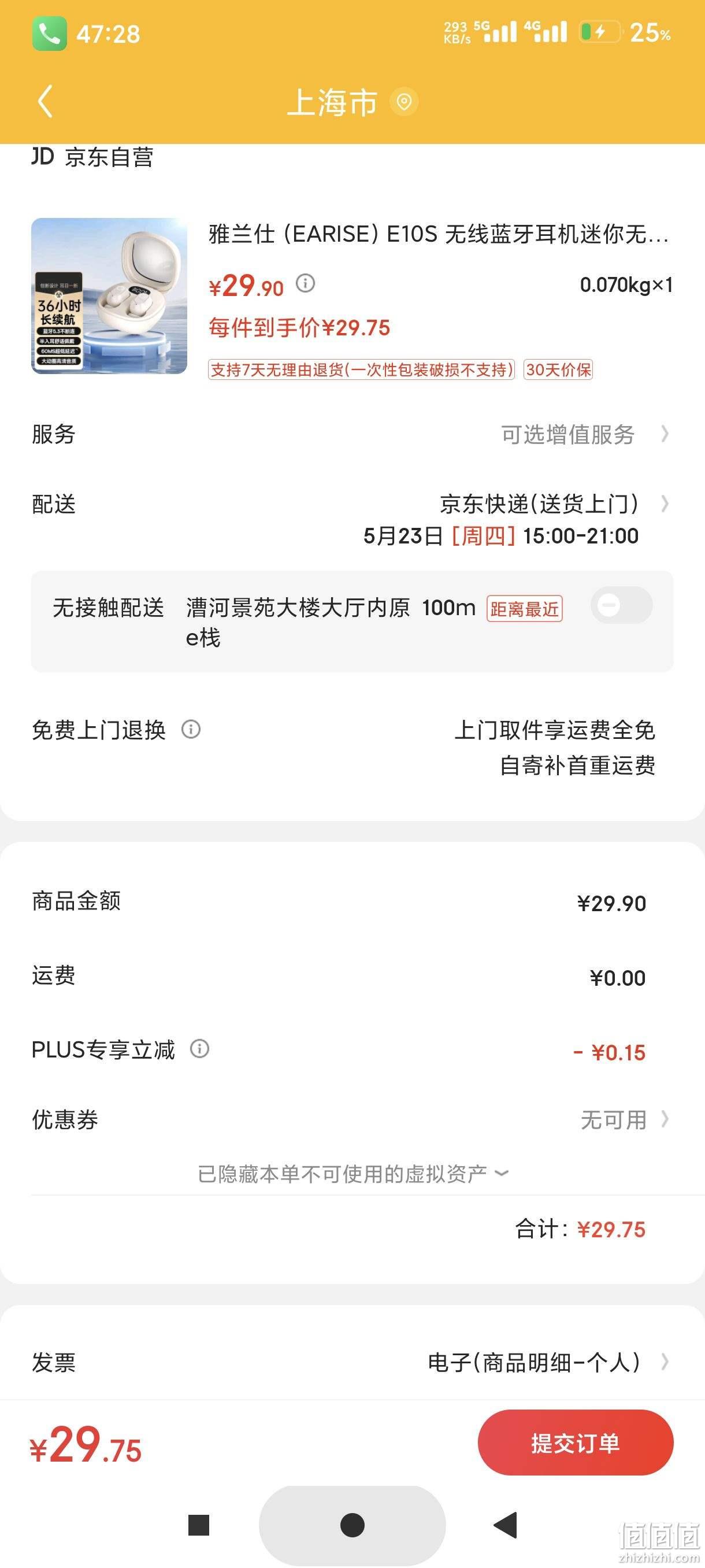
Task: Tap the 30天价保 tag
Action: [558, 369]
